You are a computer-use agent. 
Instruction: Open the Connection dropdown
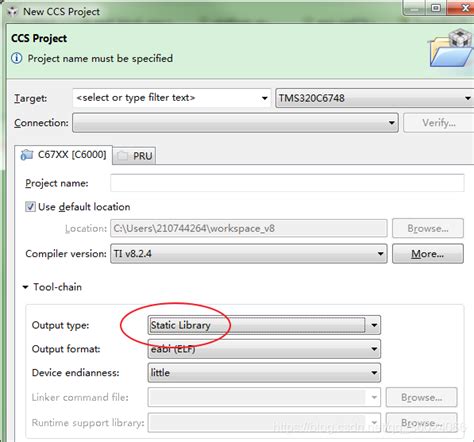(x=392, y=123)
